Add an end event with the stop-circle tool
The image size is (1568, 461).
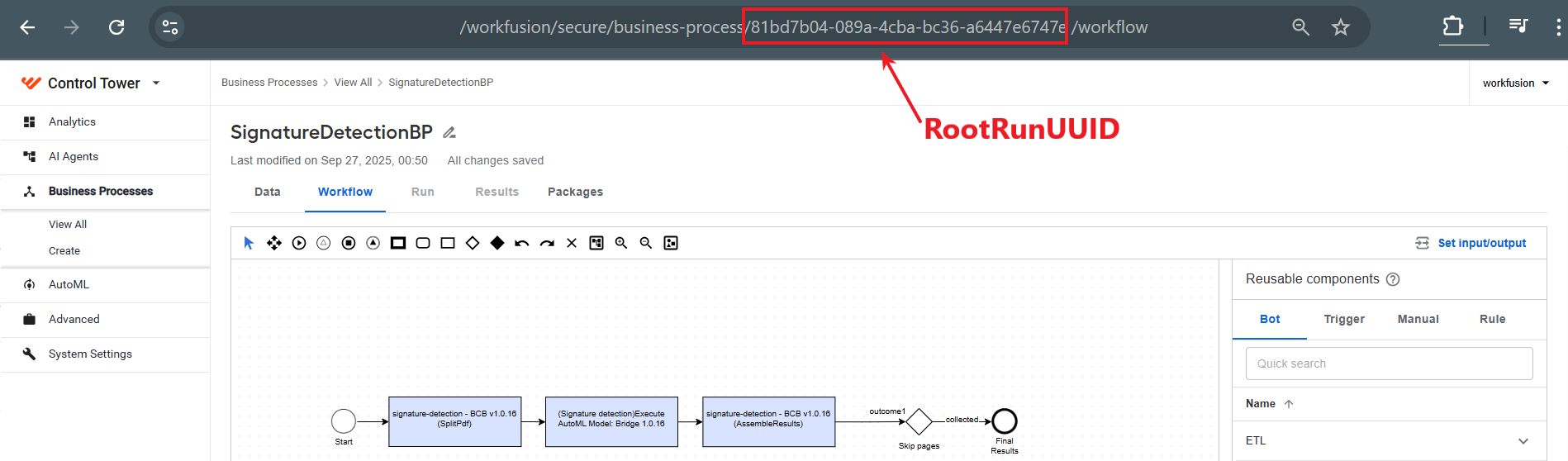pos(349,243)
